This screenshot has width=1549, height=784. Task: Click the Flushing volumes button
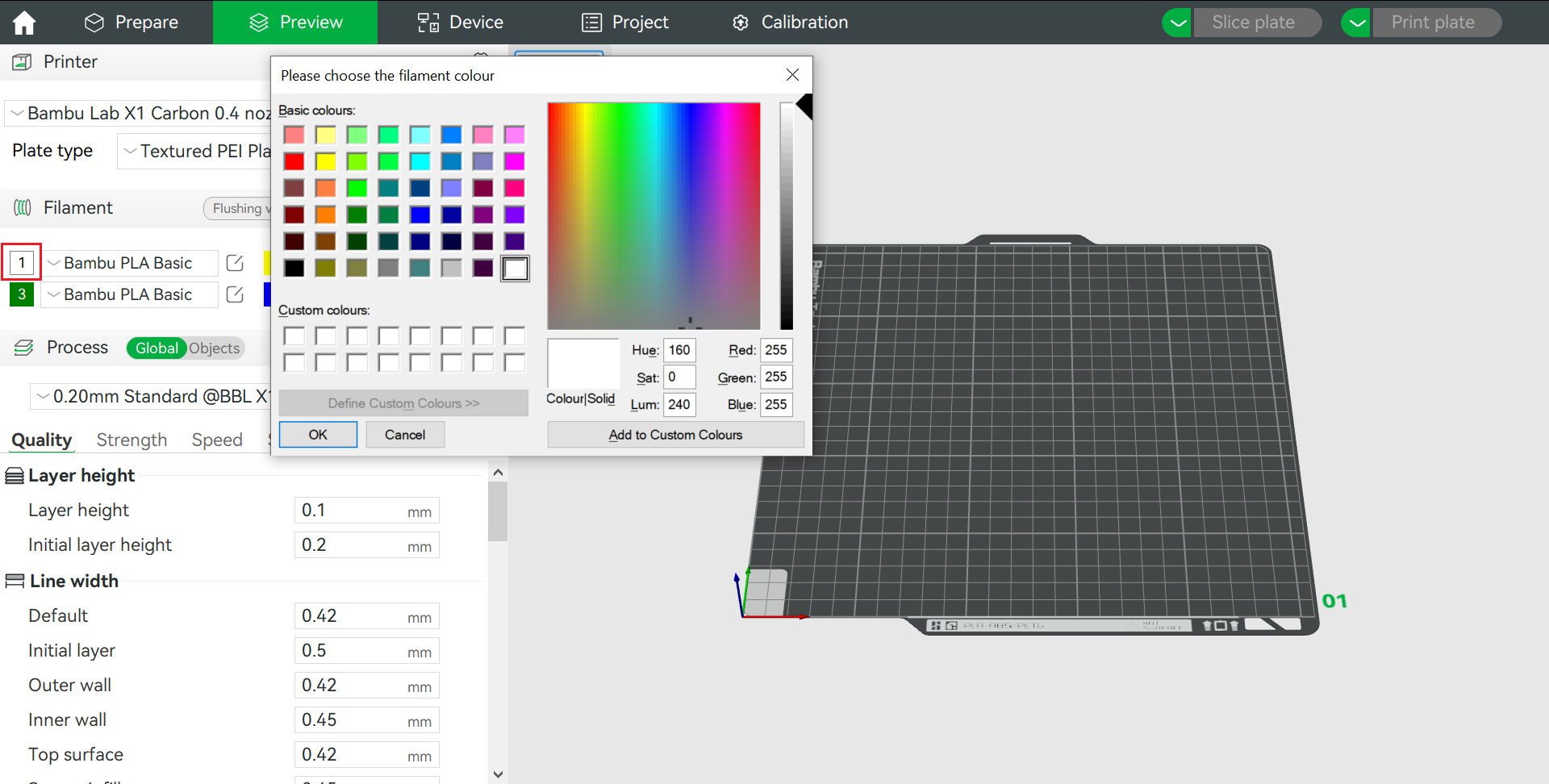(237, 208)
